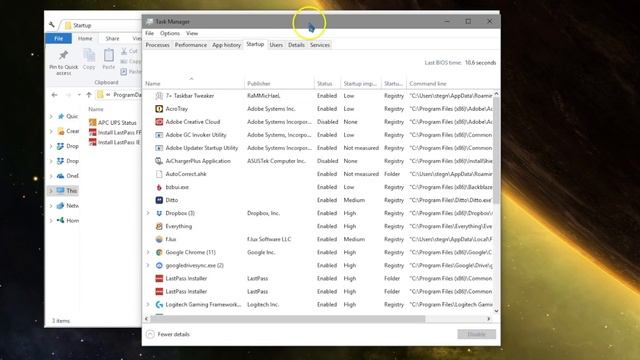The image size is (640, 360).
Task: Click the Google Chrome icon in list
Action: (159, 253)
